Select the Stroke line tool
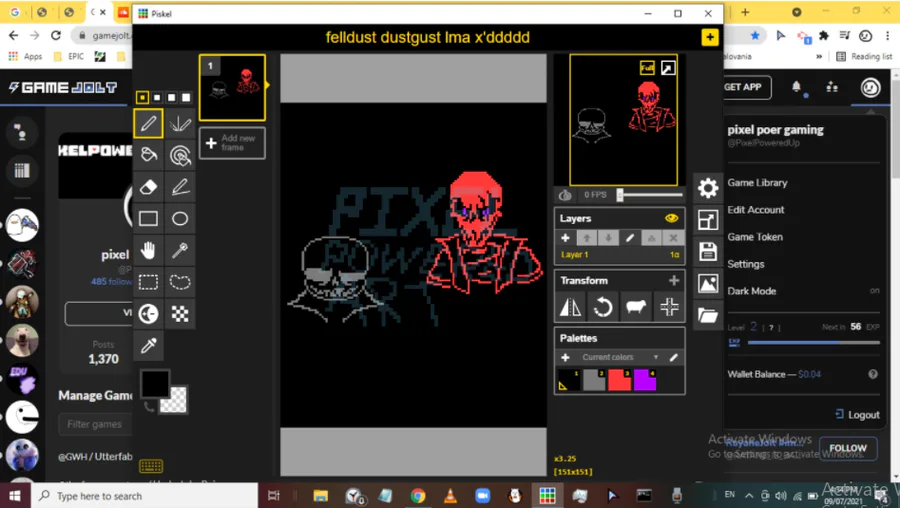900x508 pixels. (180, 187)
